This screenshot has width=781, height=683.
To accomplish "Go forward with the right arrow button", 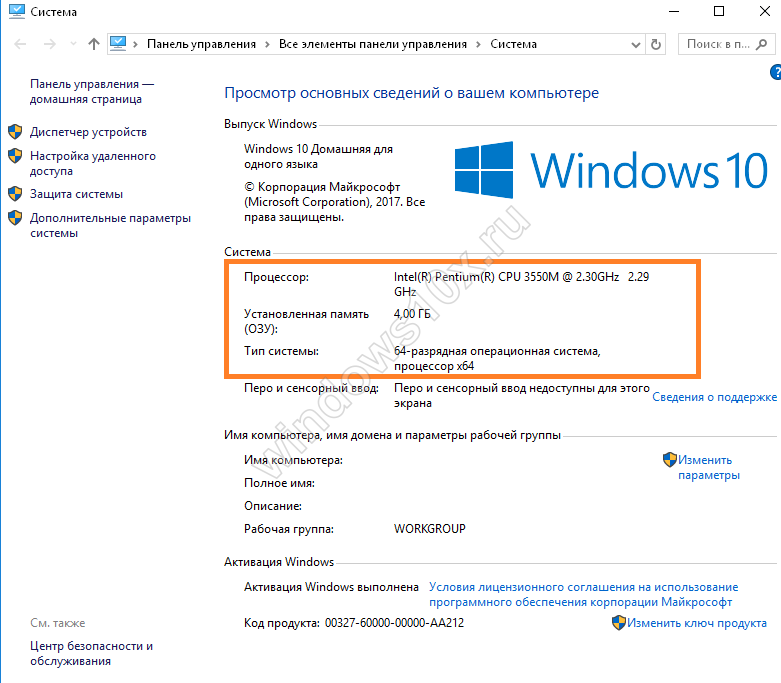I will pyautogui.click(x=50, y=44).
